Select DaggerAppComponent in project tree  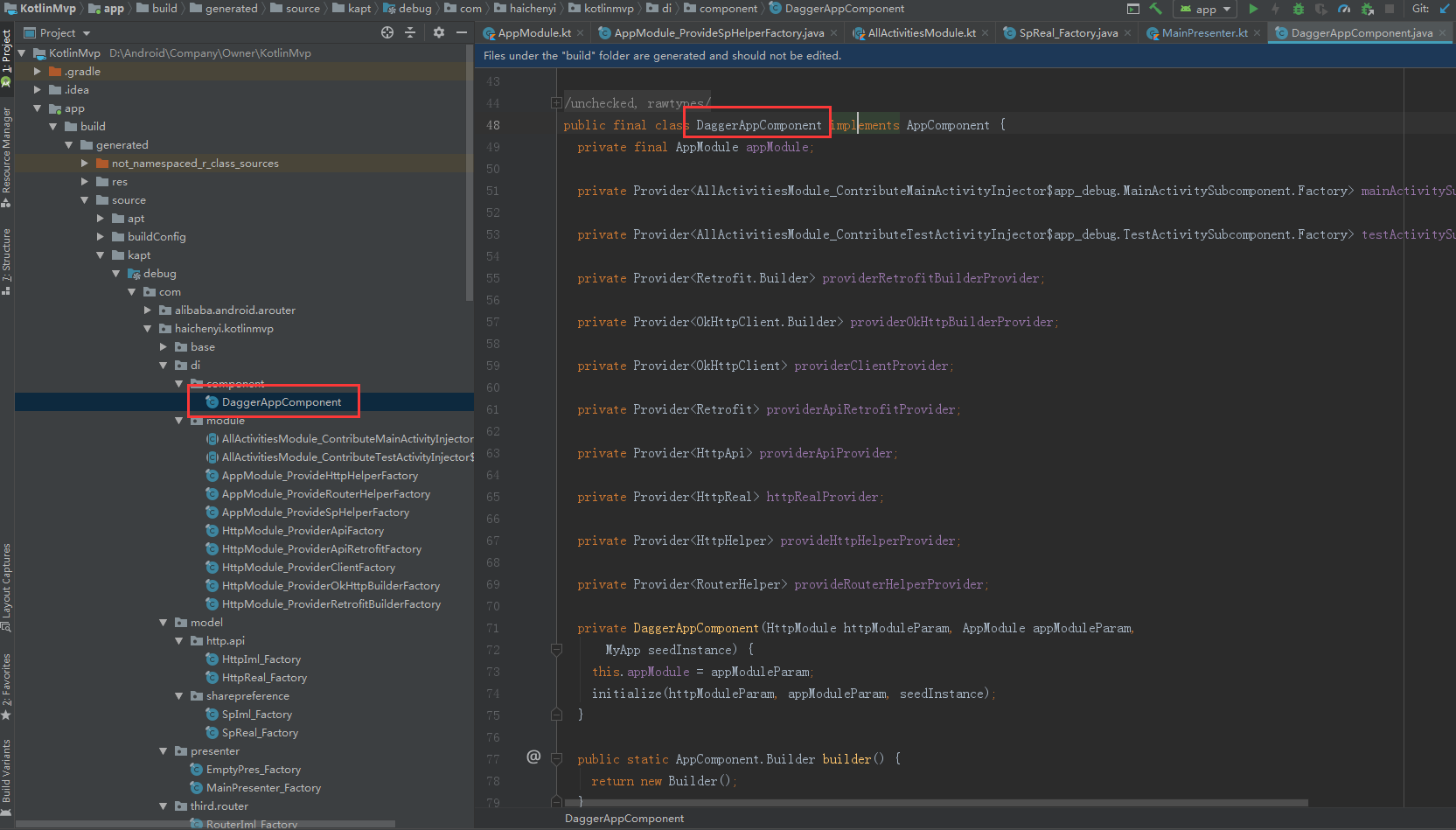tap(282, 402)
